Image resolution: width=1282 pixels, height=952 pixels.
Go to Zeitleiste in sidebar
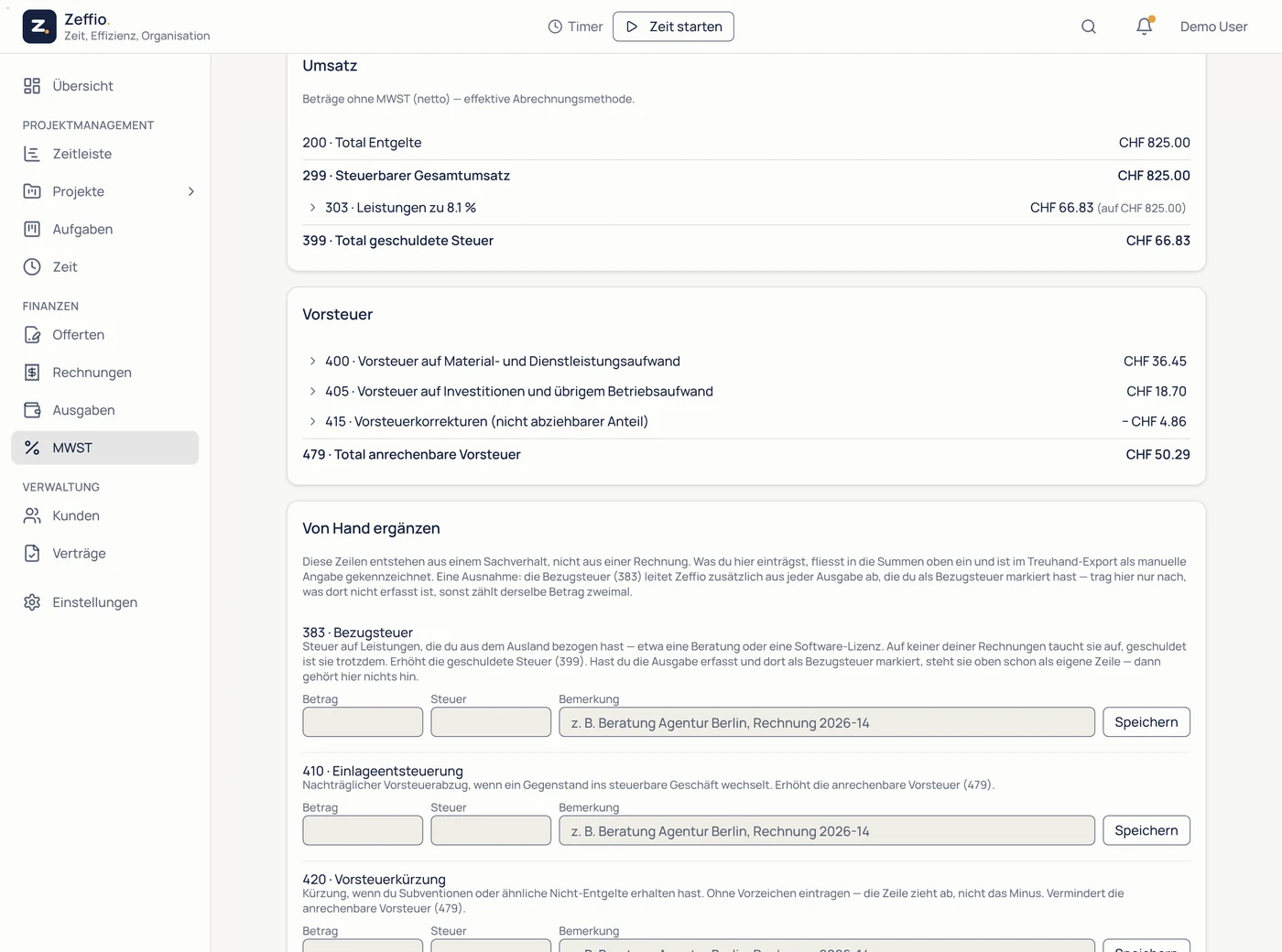click(105, 154)
